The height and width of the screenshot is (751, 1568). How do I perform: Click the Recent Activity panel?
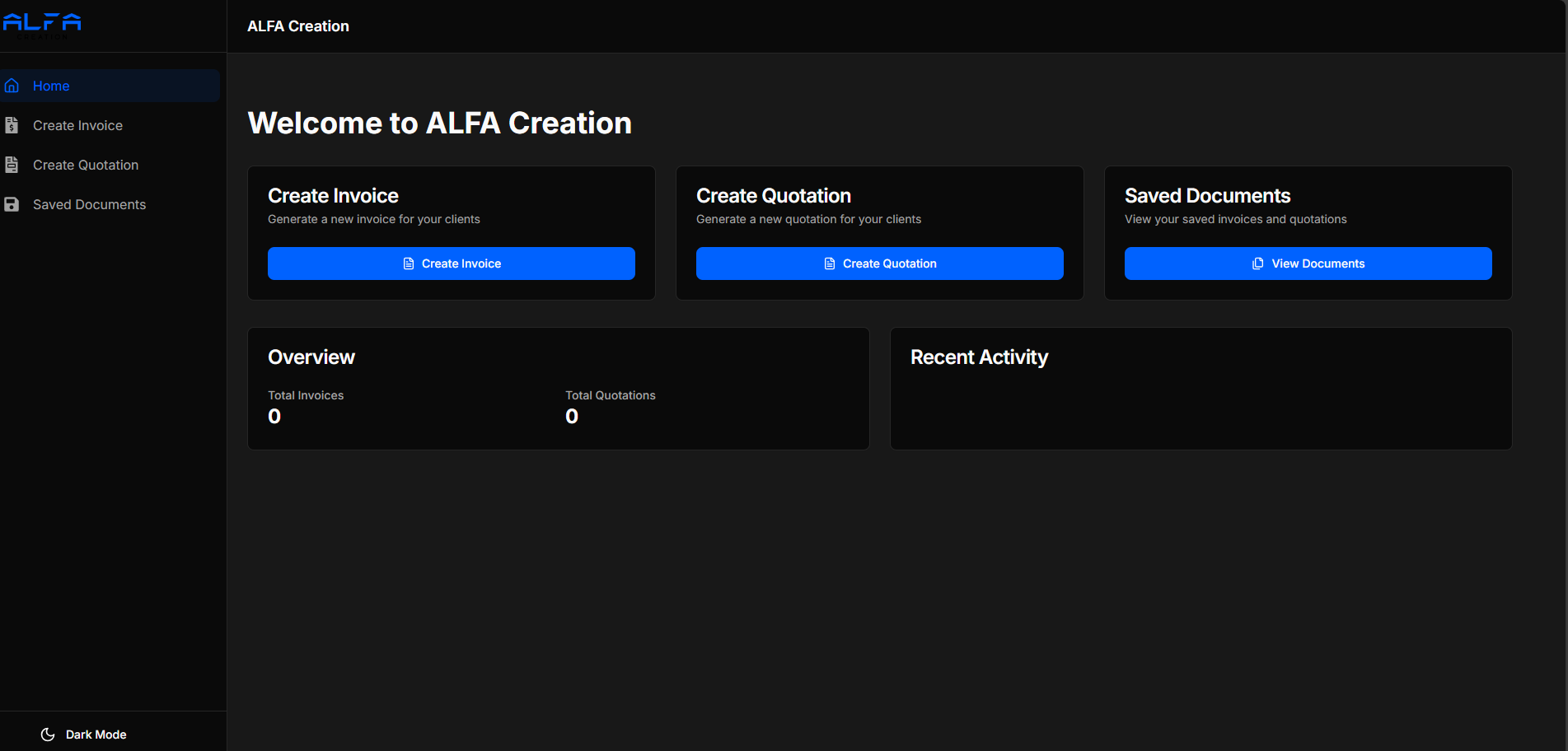[x=1201, y=389]
